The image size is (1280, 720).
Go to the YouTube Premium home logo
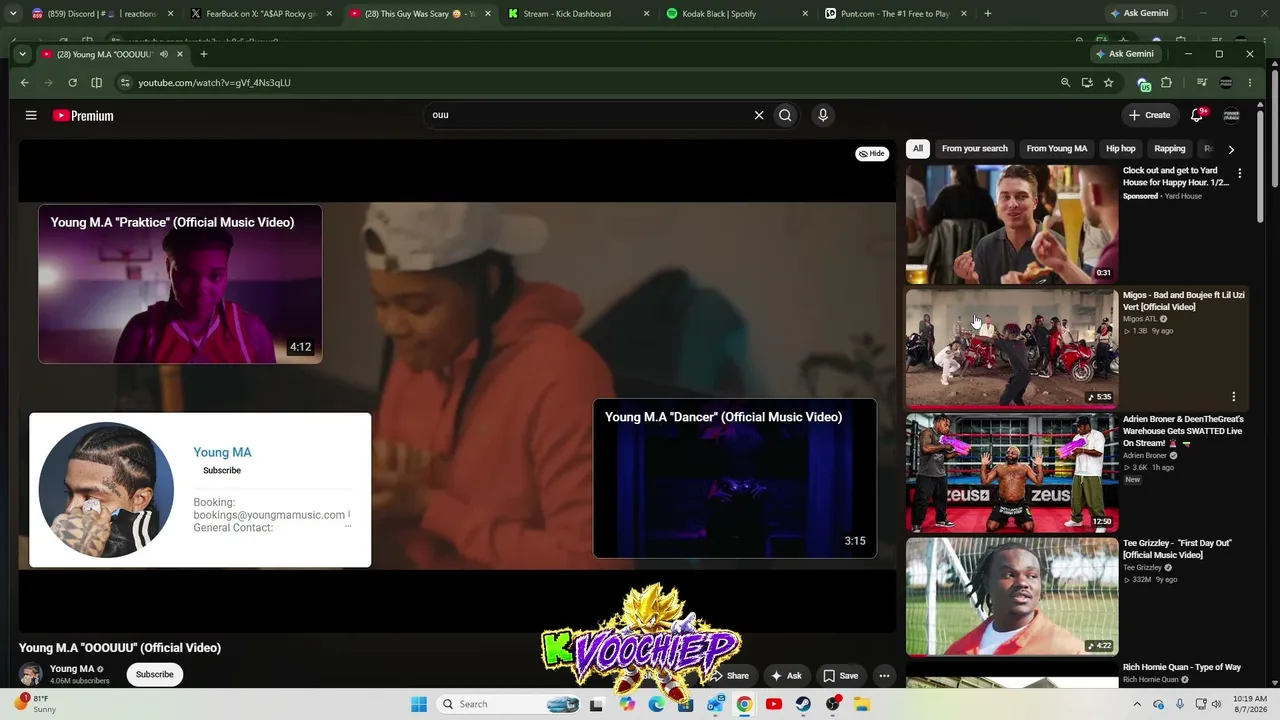[x=83, y=116]
